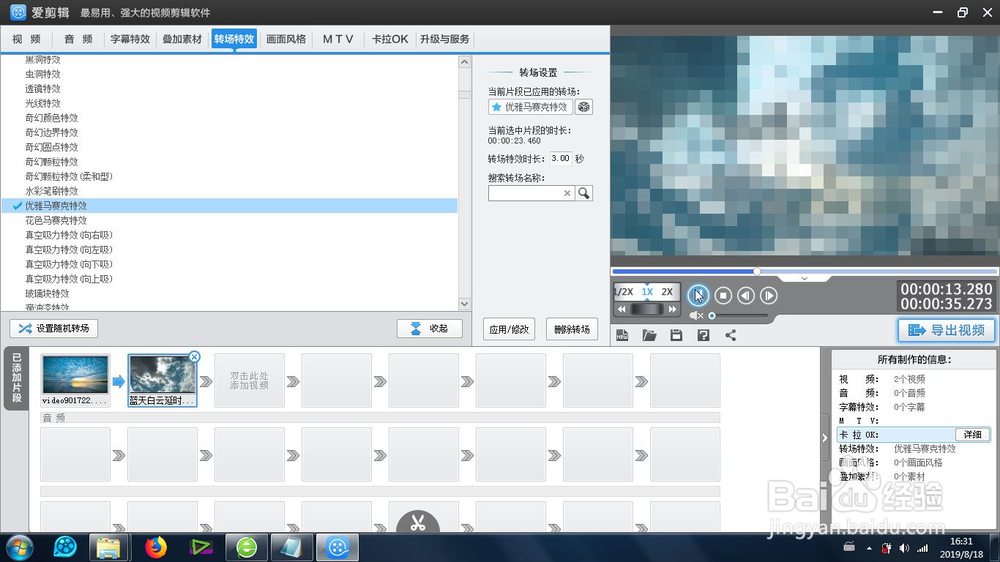This screenshot has width=1000, height=562.
Task: Select 透镜特效 transition
Action: tap(43, 88)
